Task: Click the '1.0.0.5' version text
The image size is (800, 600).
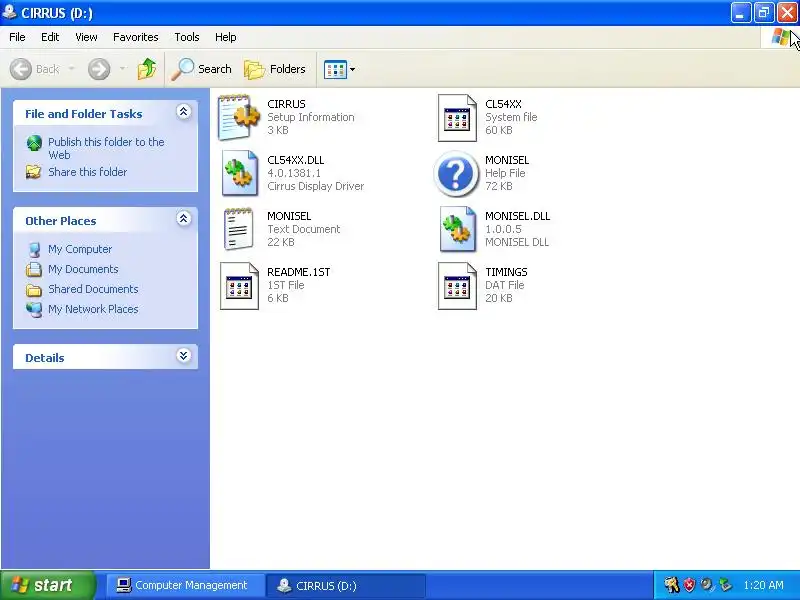Action: [x=503, y=229]
